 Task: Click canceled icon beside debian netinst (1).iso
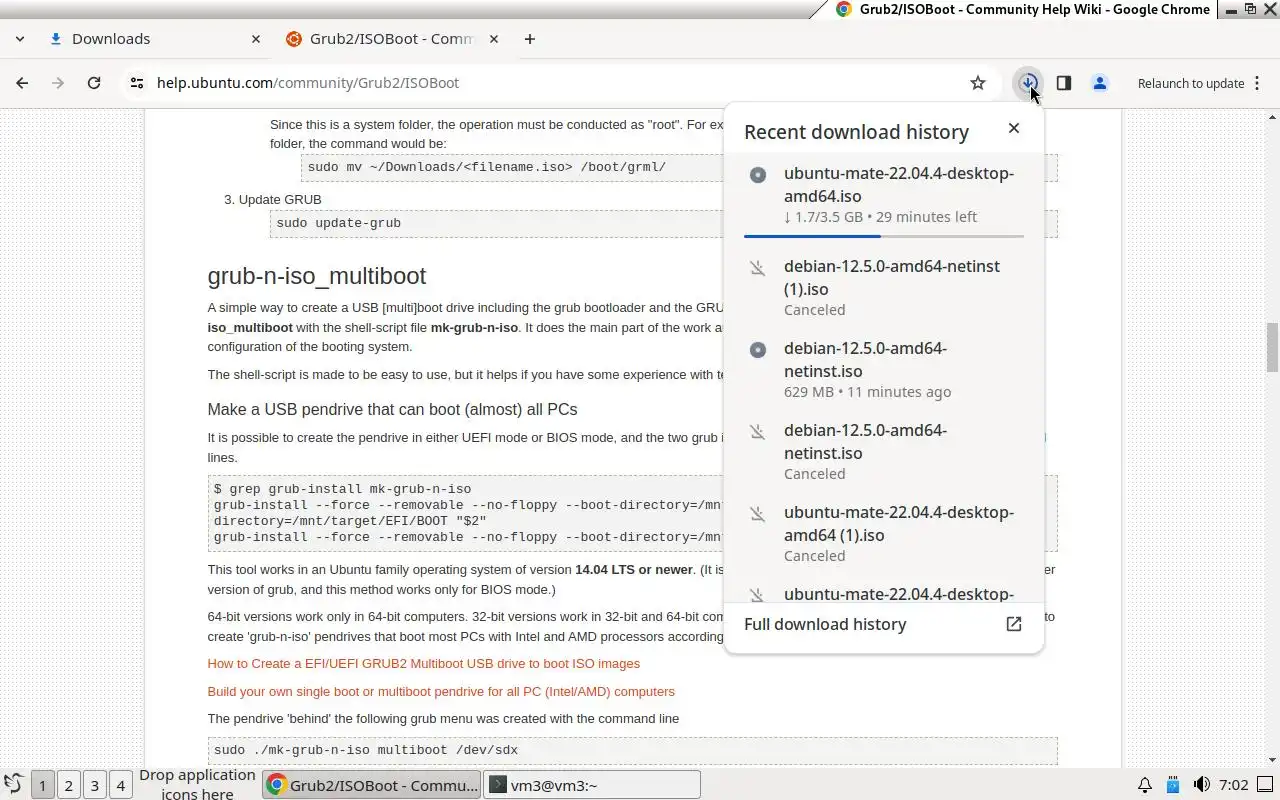point(758,268)
